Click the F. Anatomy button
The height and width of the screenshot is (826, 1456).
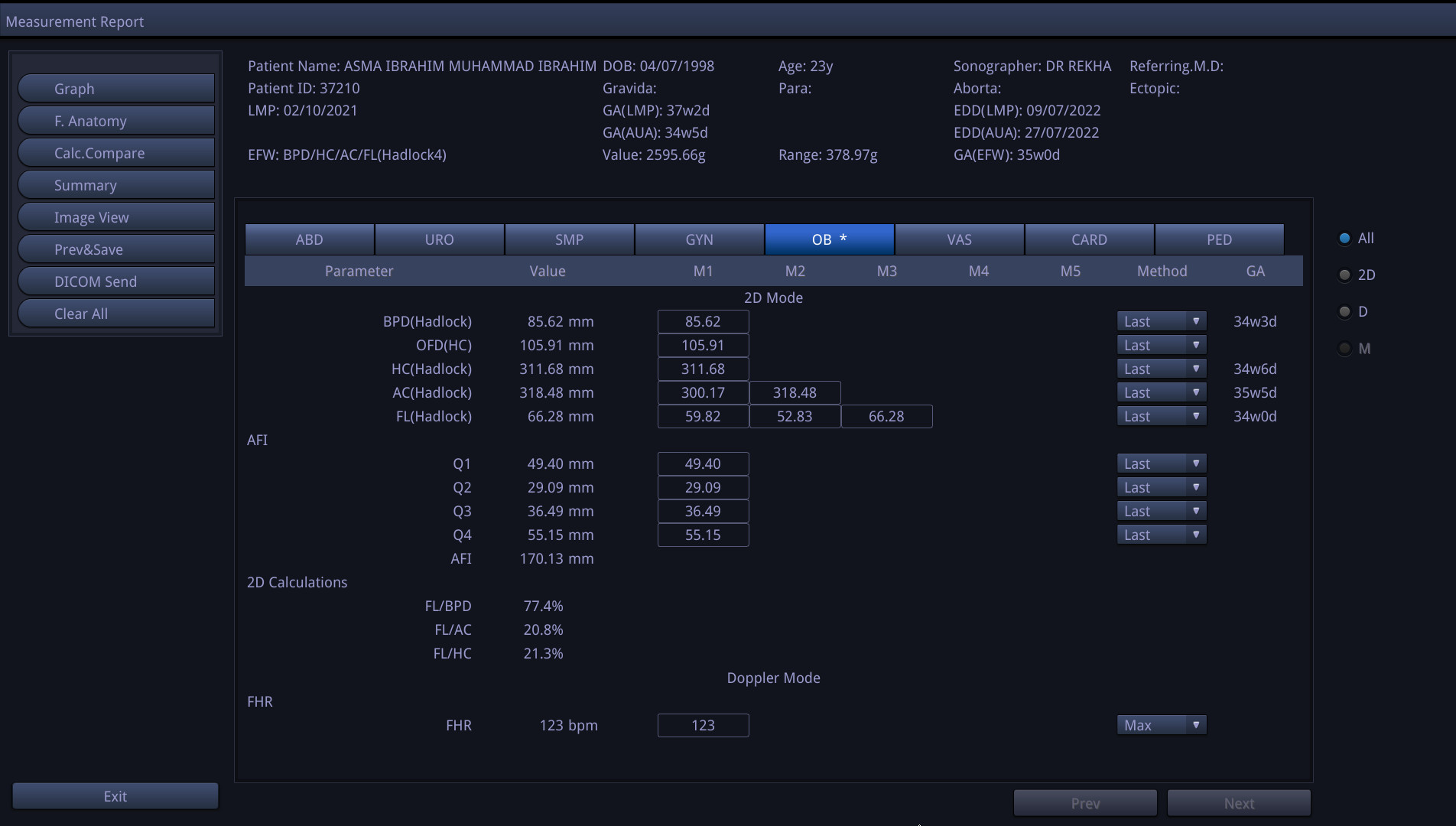tap(115, 121)
